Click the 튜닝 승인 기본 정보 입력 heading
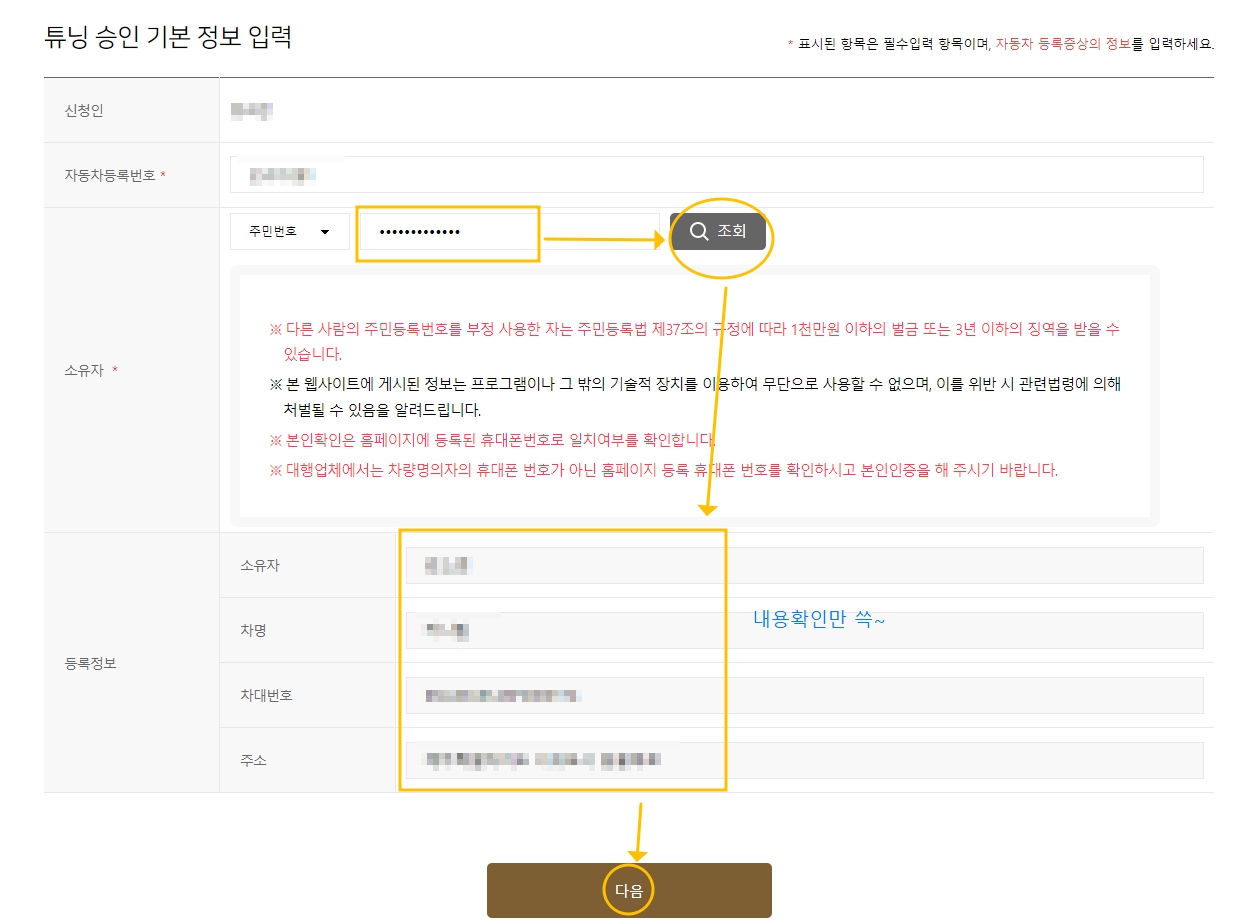 [x=168, y=38]
